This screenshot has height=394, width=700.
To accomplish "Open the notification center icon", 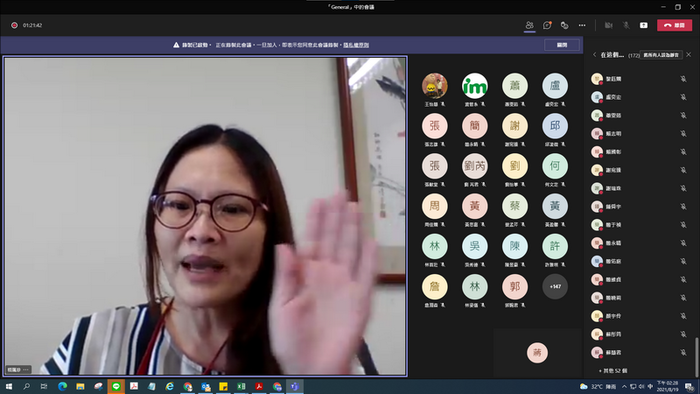I will [690, 386].
